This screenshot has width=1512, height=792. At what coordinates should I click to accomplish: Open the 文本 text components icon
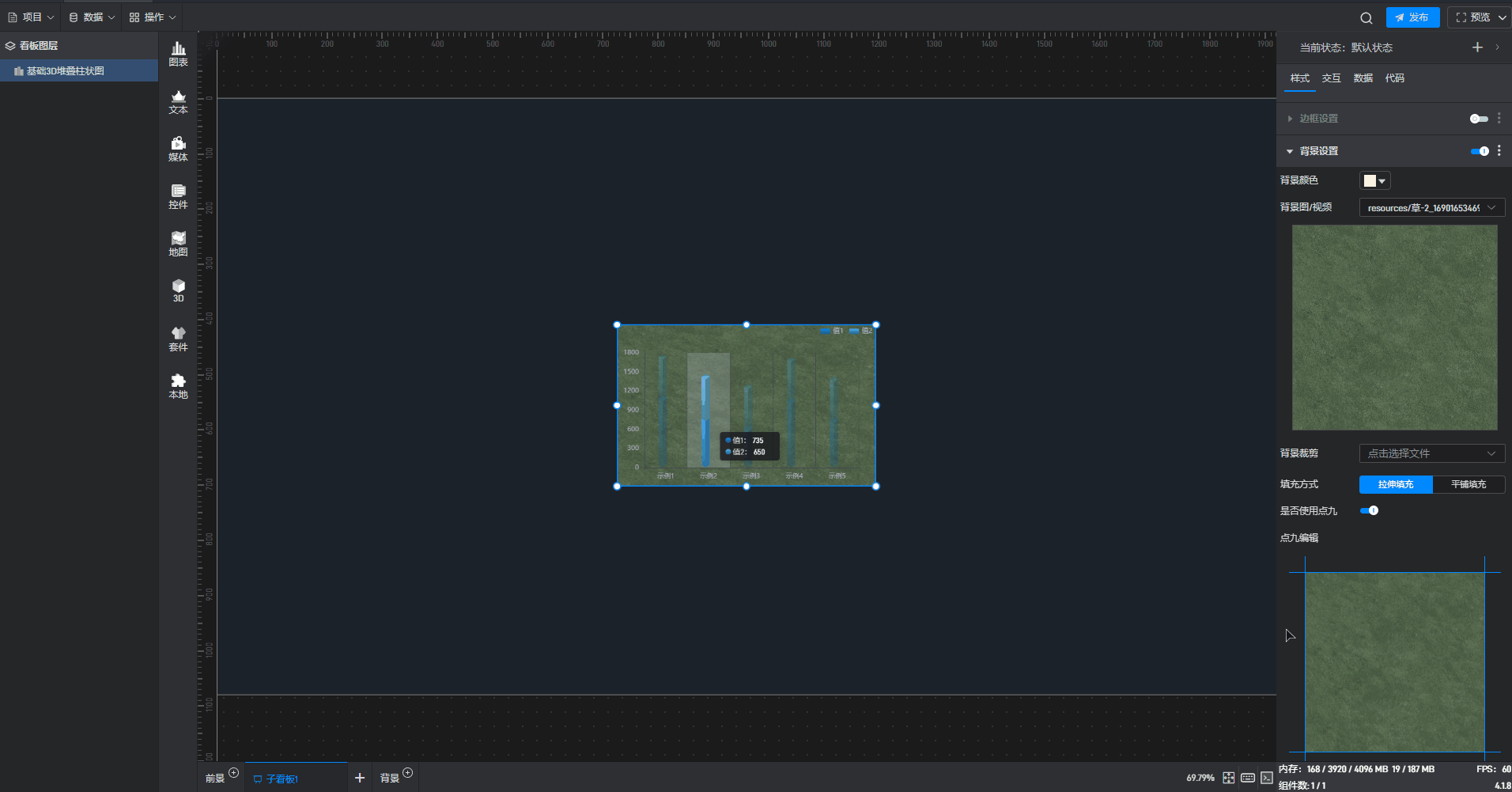pos(178,102)
